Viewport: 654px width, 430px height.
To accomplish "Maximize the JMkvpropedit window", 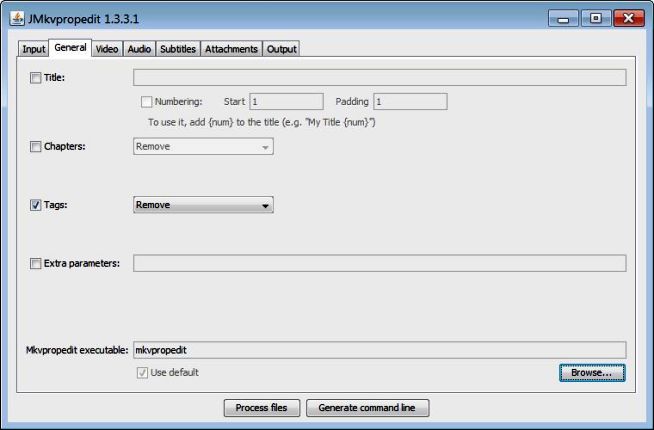I will click(x=596, y=19).
